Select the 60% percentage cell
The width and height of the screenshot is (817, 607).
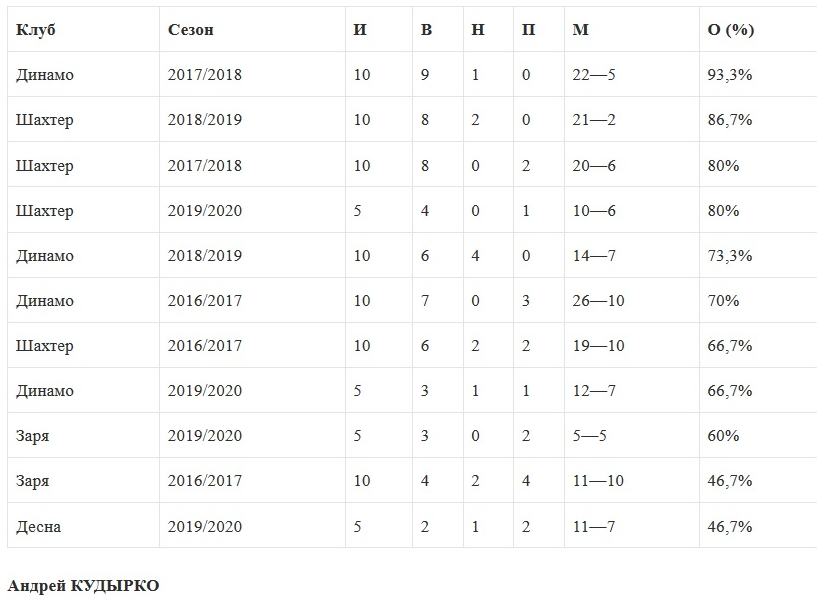(724, 436)
